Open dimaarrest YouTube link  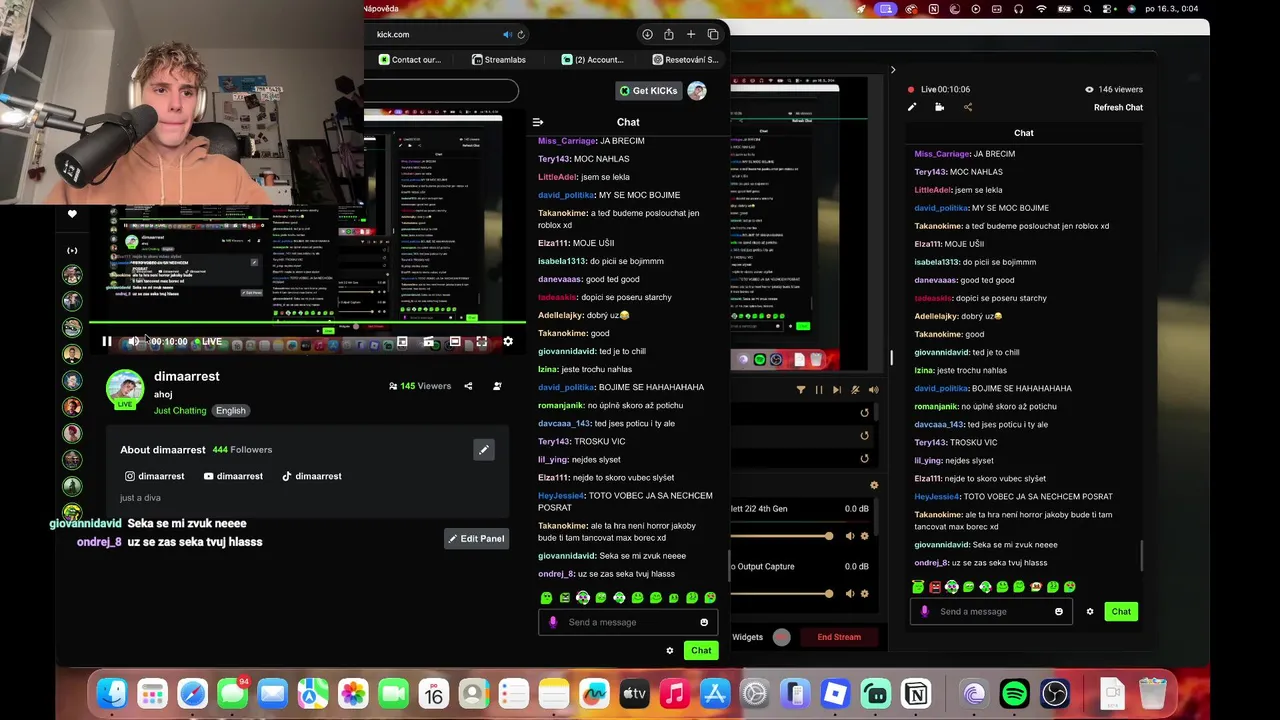[x=233, y=476]
